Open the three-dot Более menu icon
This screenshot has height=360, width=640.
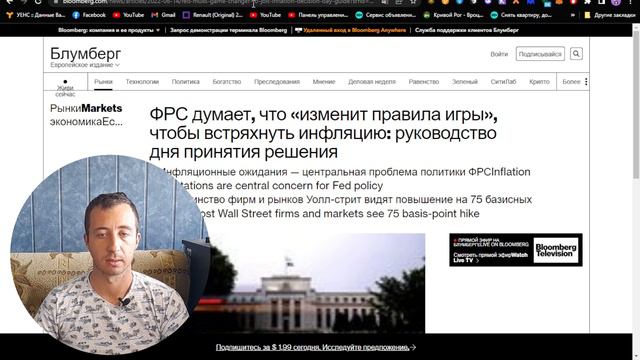(586, 82)
